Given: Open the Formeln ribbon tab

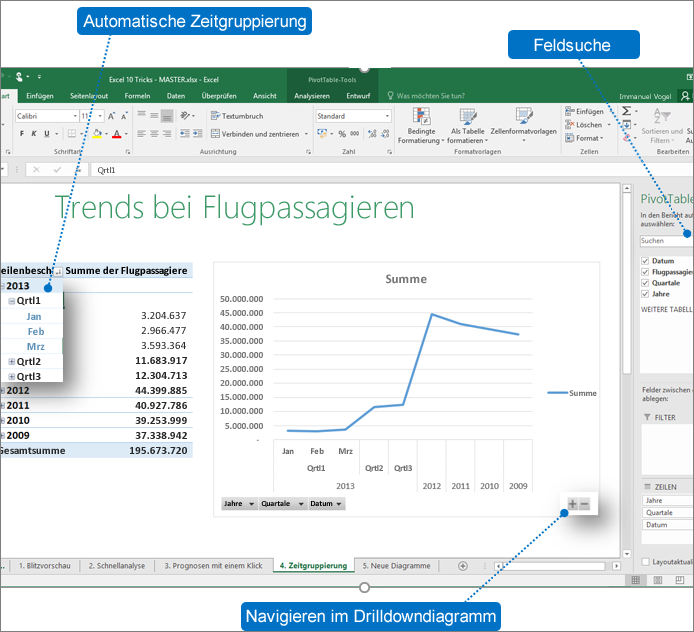Looking at the screenshot, I should click(137, 96).
